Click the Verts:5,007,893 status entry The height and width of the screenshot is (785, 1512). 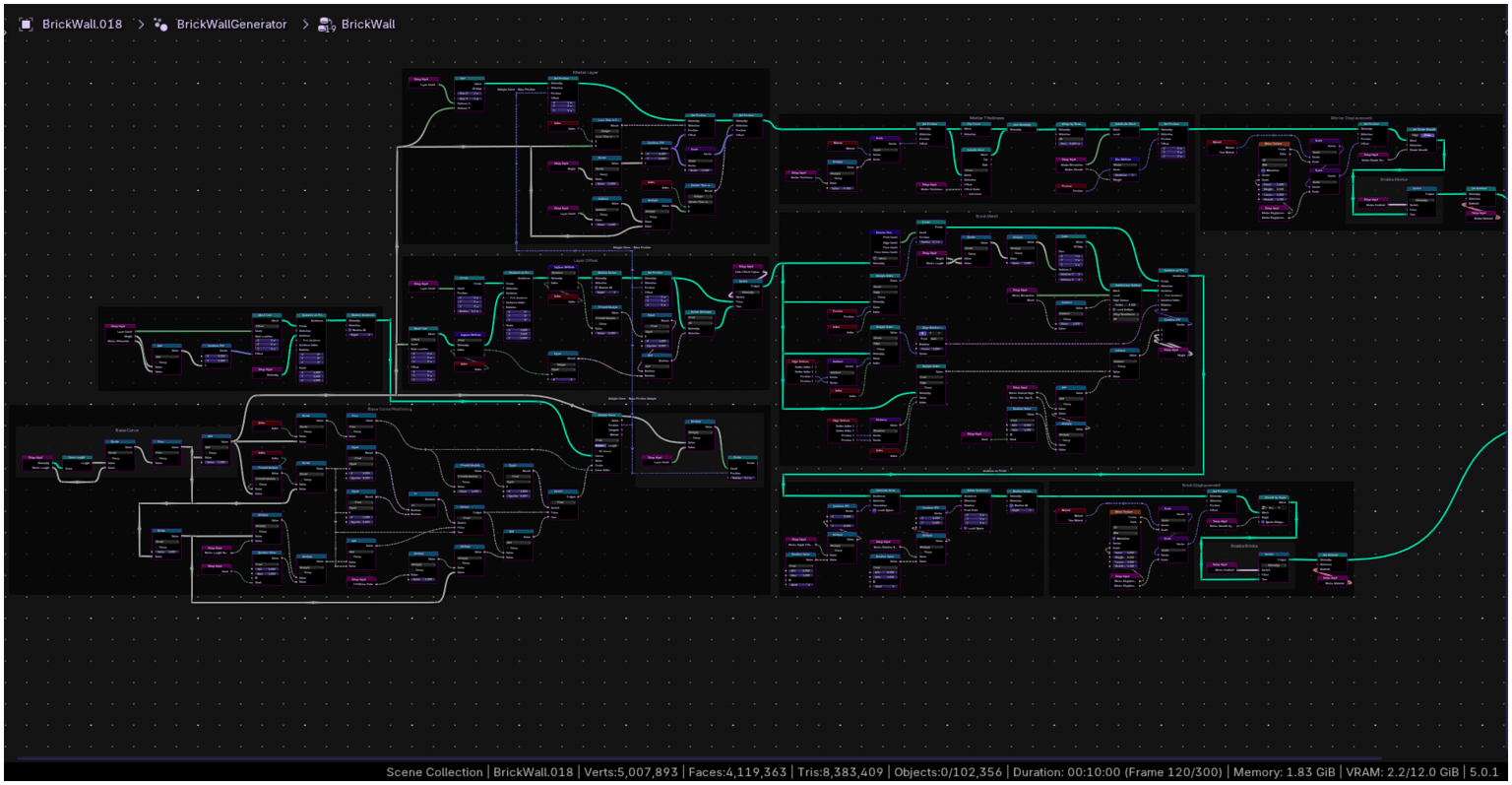click(x=631, y=772)
